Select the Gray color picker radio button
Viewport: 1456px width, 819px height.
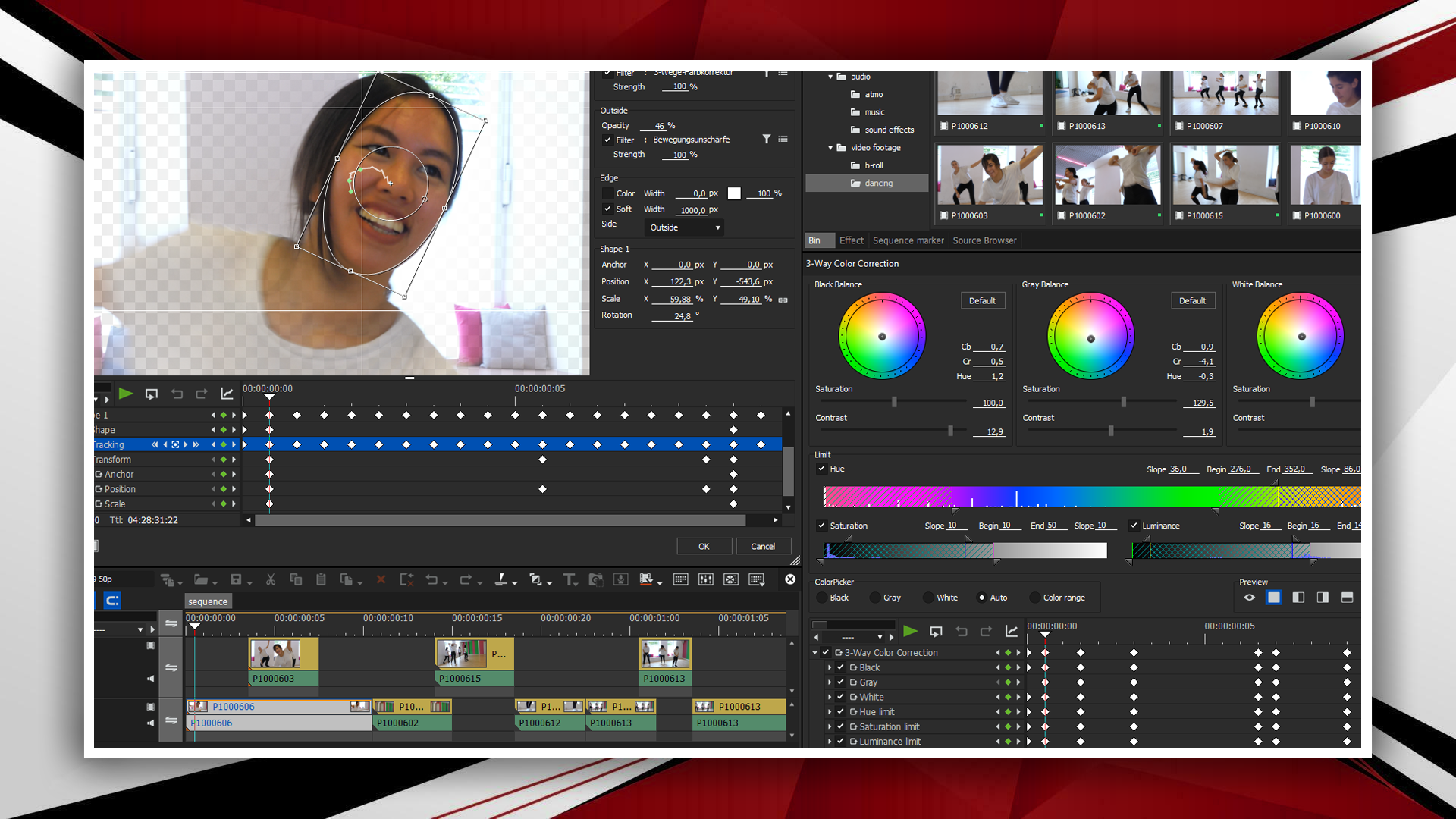point(876,598)
